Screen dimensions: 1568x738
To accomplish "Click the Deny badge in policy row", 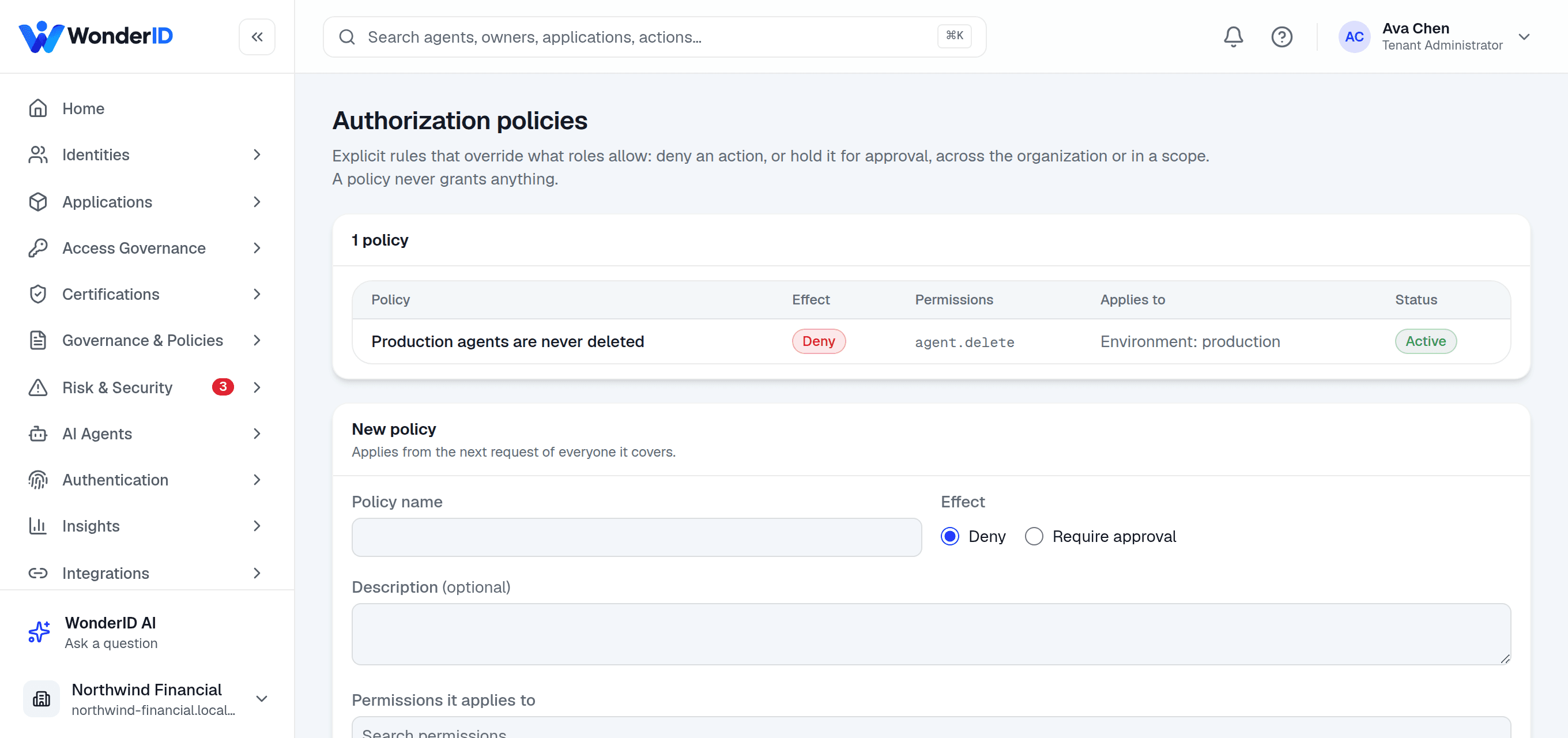I will point(819,341).
